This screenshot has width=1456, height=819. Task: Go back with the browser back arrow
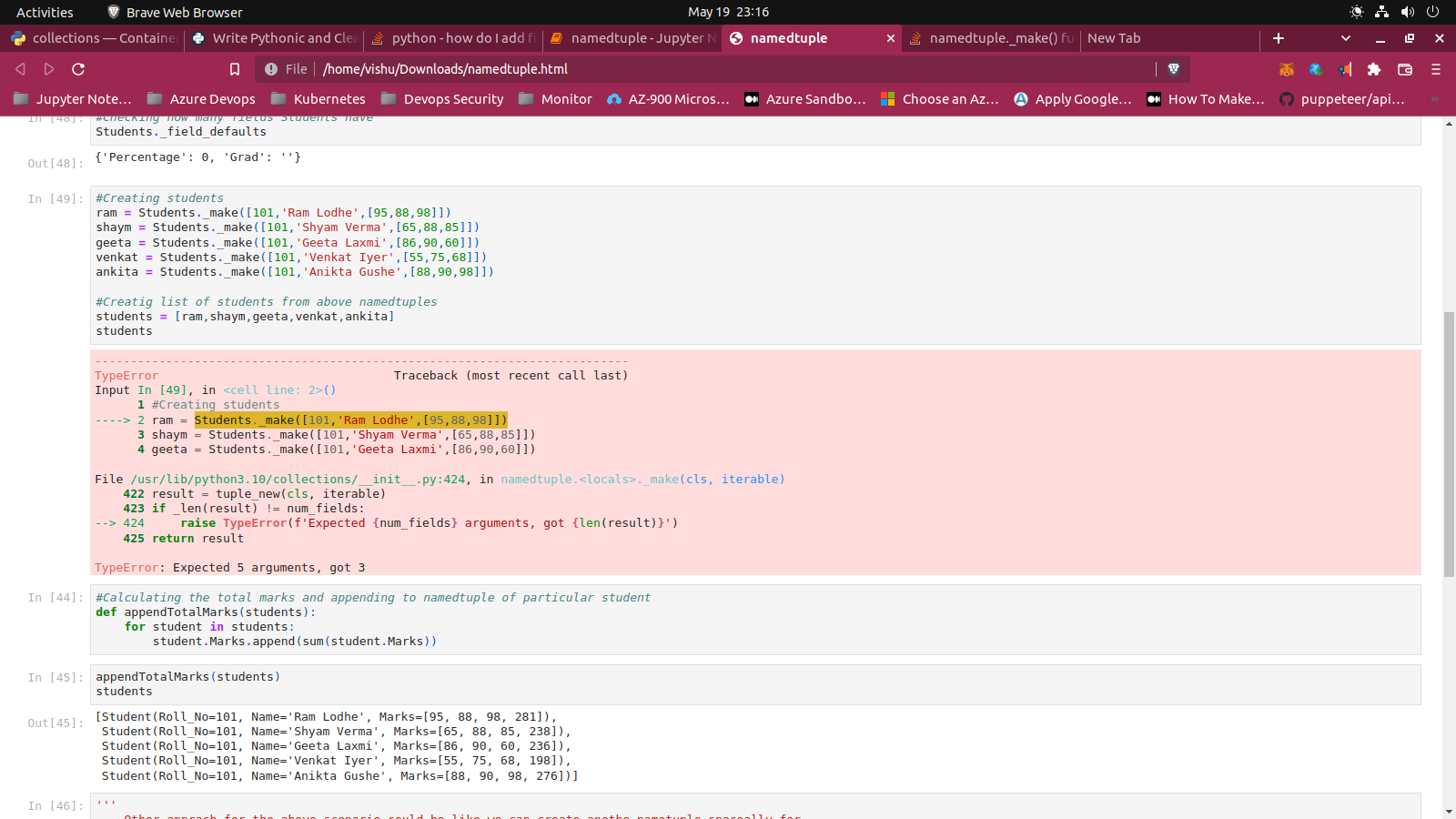pos(20,69)
